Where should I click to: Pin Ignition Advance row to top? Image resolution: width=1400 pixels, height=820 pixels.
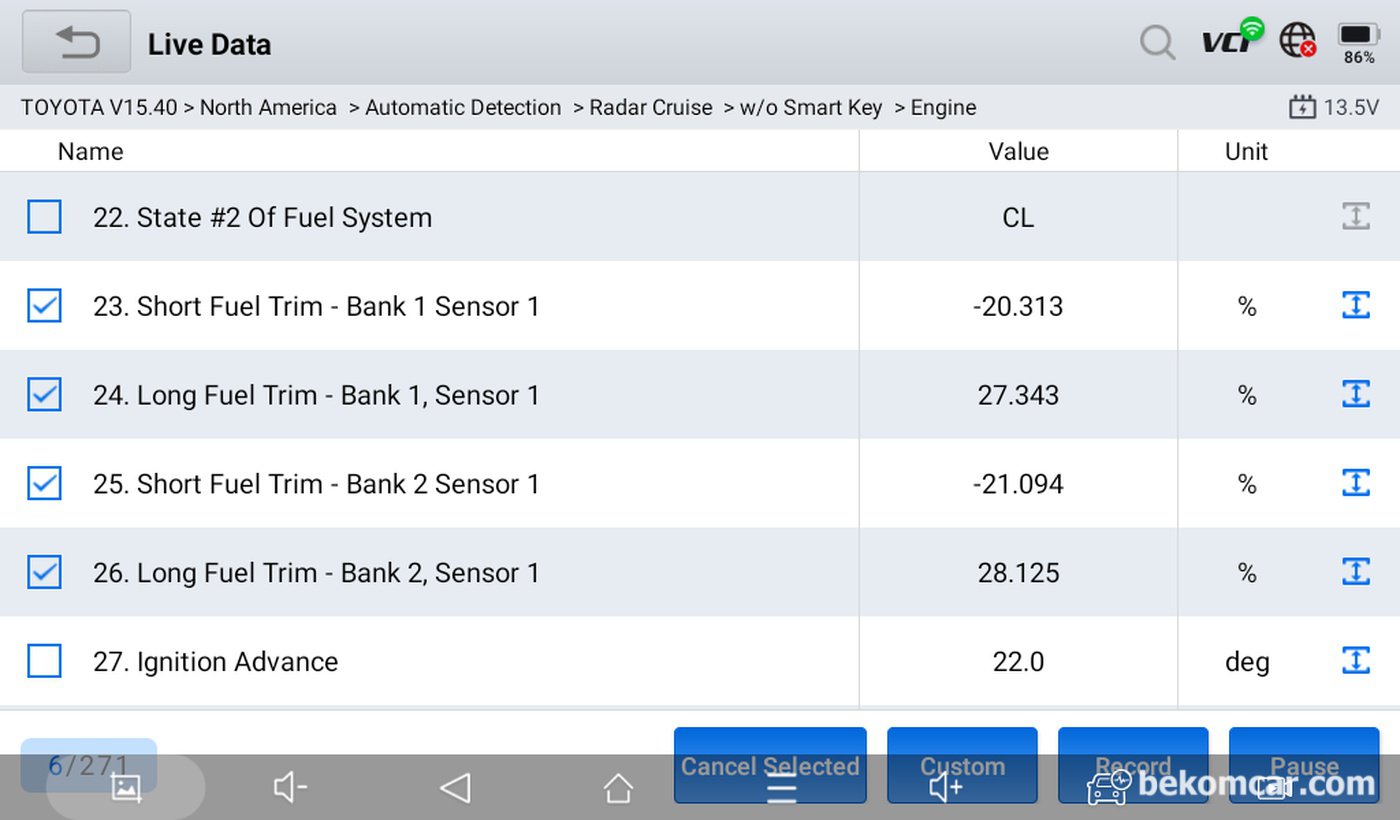1355,660
